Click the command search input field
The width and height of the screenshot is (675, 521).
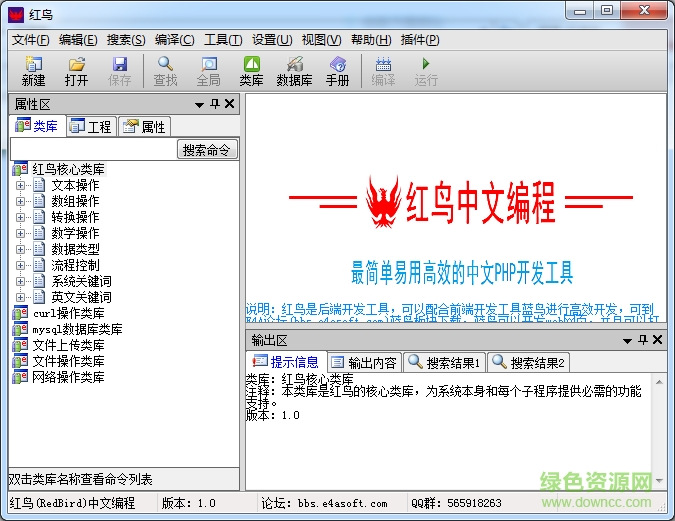coord(93,150)
